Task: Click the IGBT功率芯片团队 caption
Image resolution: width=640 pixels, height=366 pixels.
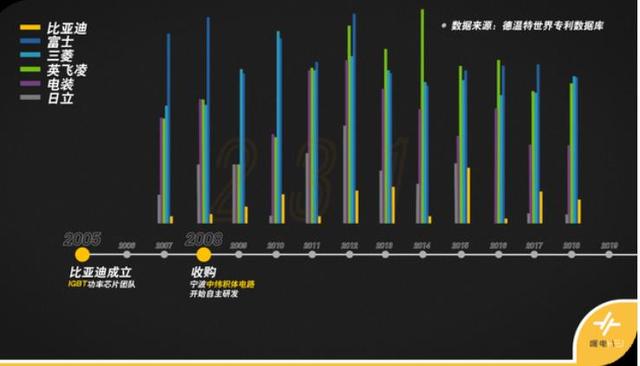Action: 101,284
